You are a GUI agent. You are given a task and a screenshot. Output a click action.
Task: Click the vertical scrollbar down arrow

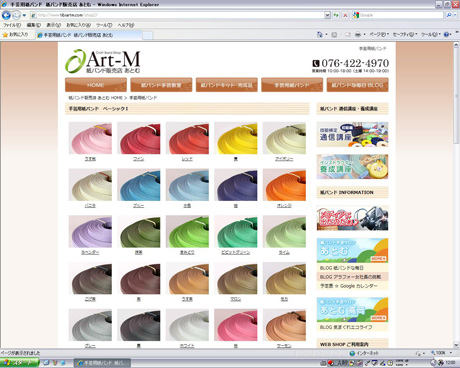tap(456, 345)
